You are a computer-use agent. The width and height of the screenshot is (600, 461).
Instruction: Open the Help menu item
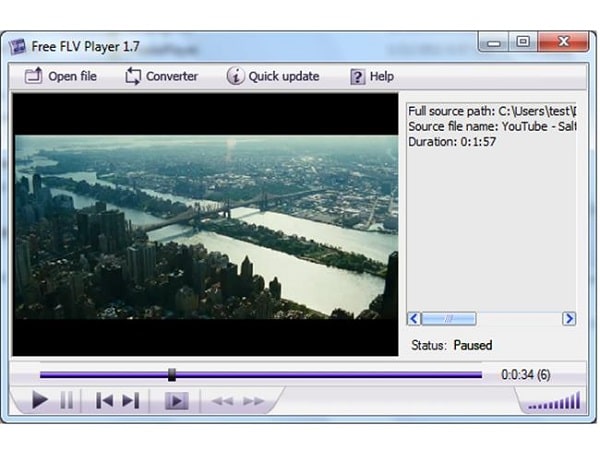[372, 77]
